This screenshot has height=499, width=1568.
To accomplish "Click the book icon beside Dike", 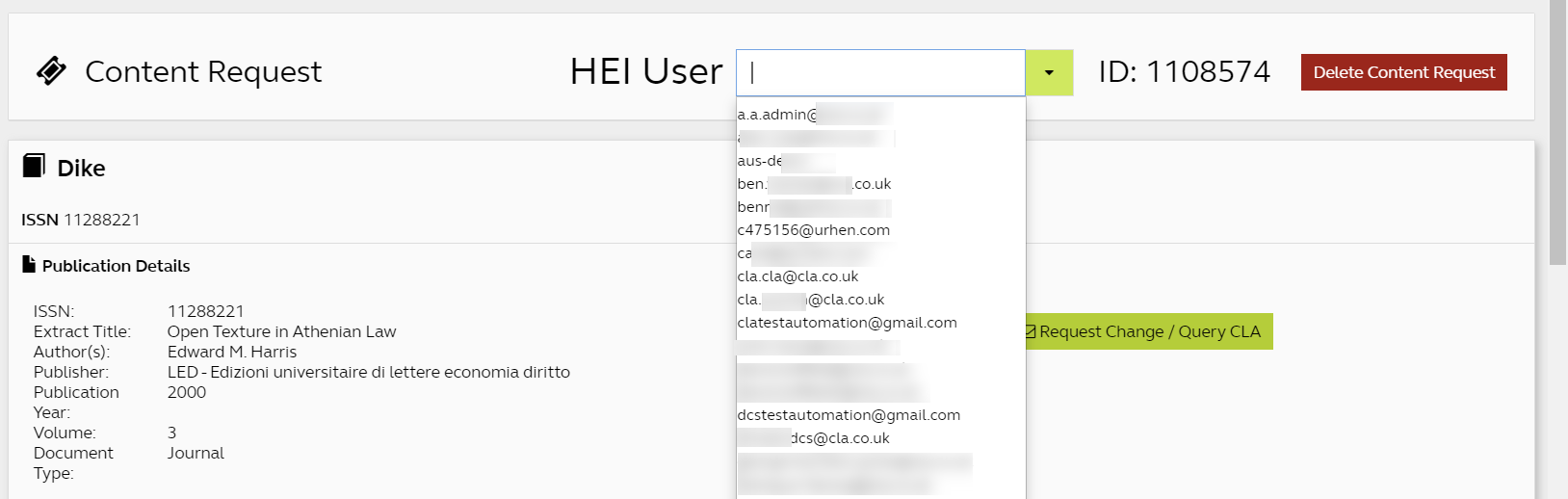I will (x=34, y=167).
